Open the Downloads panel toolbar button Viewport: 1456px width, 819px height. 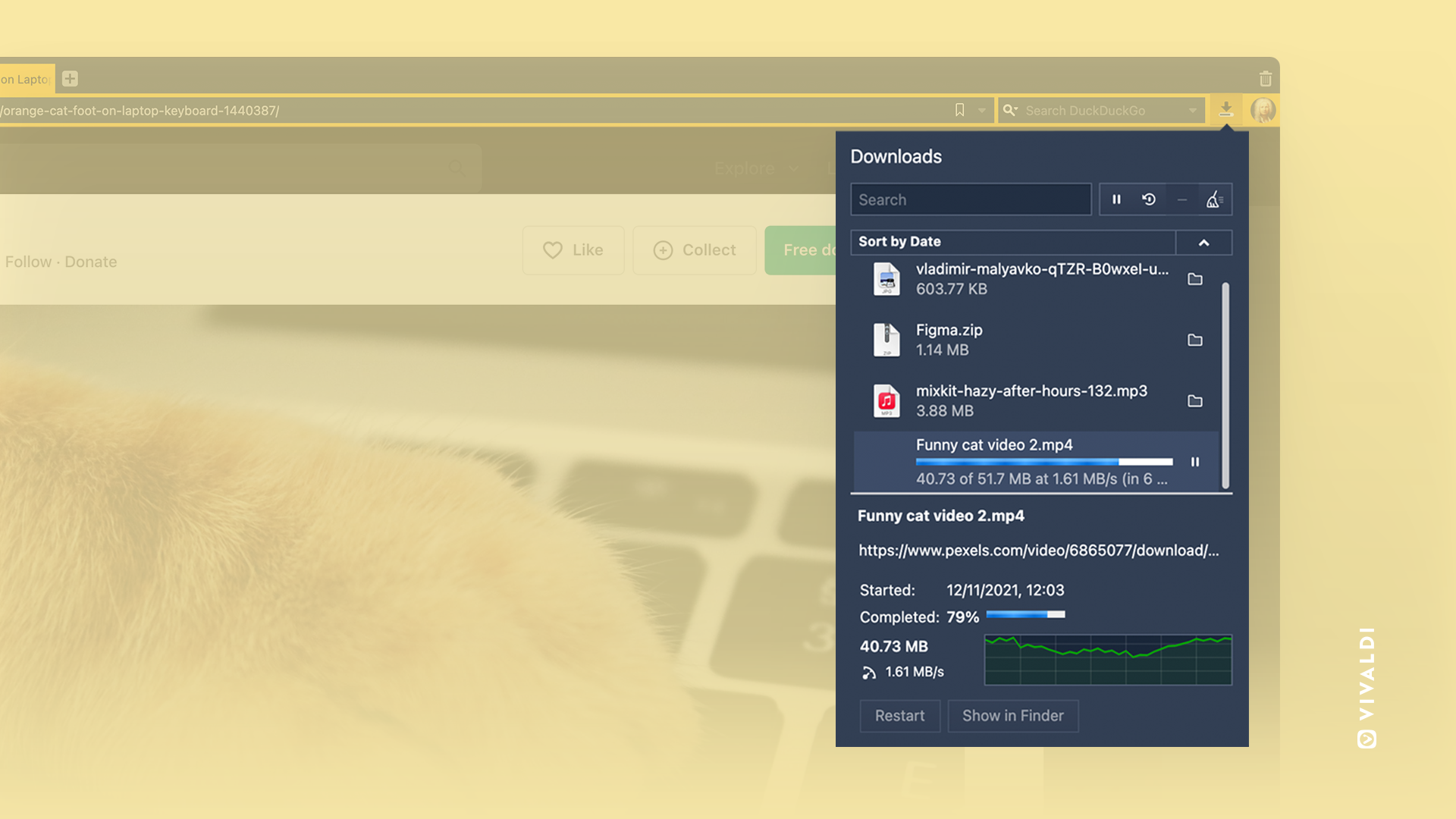pos(1225,110)
